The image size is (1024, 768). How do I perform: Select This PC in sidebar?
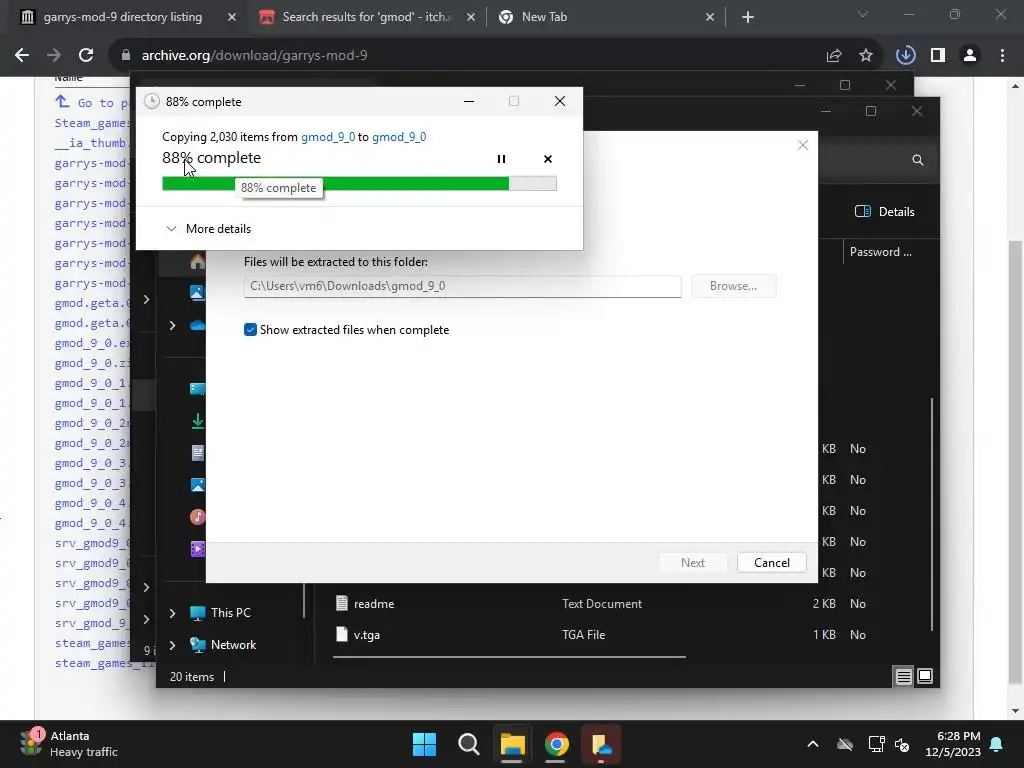click(x=221, y=613)
